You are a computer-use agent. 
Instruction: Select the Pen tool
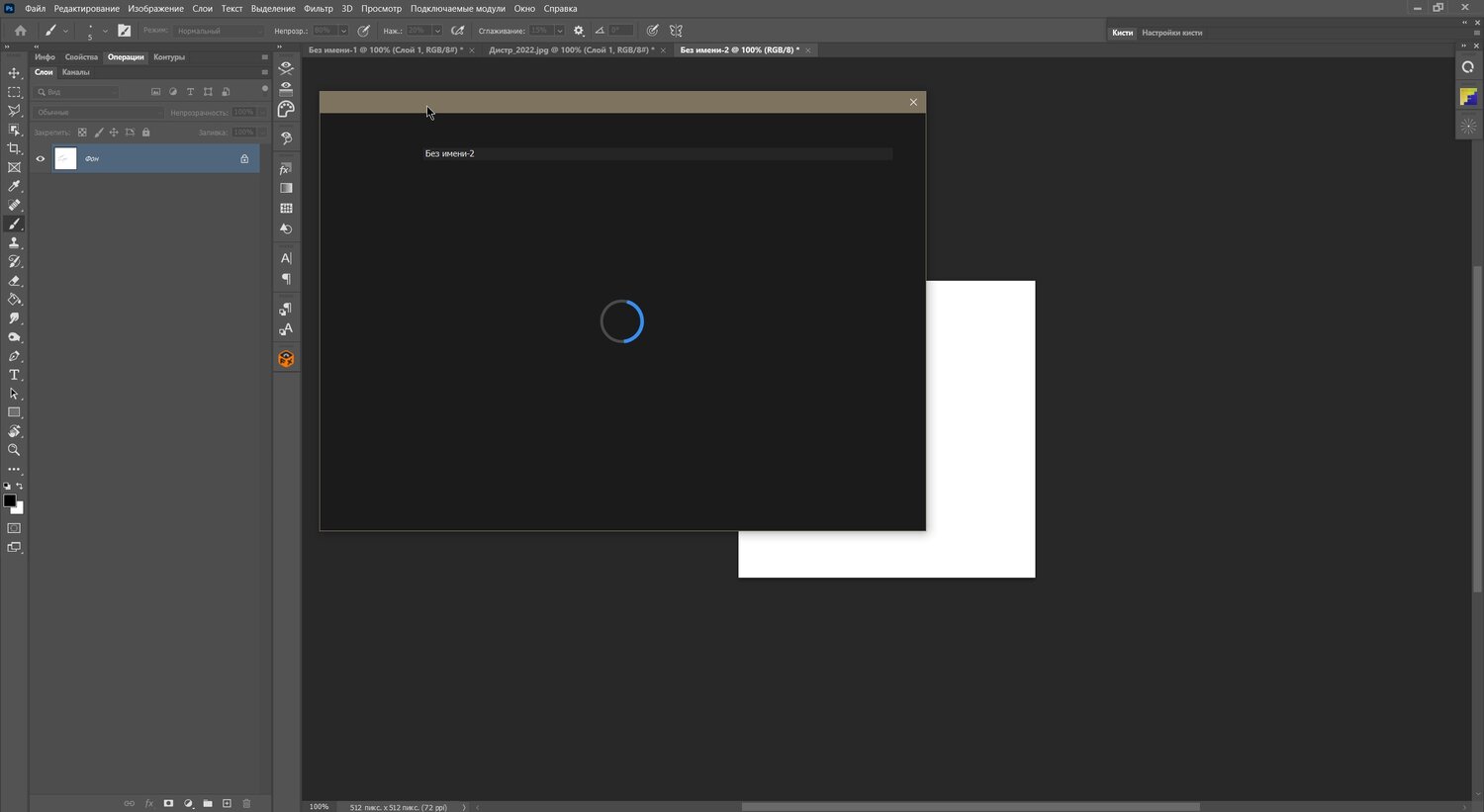click(14, 356)
